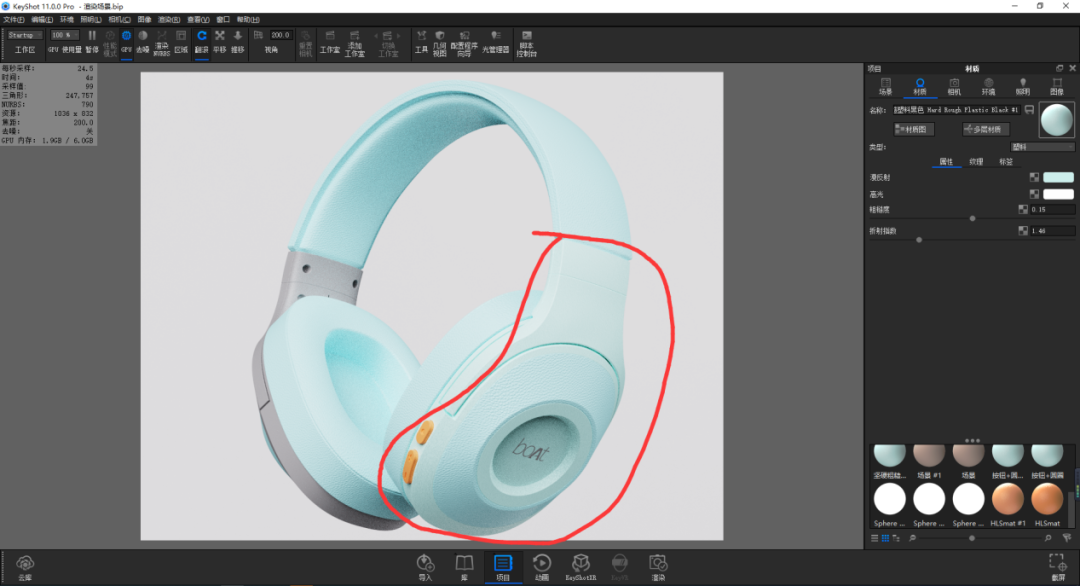This screenshot has width=1080, height=586.
Task: Click the material 名称 name field
Action: point(957,110)
